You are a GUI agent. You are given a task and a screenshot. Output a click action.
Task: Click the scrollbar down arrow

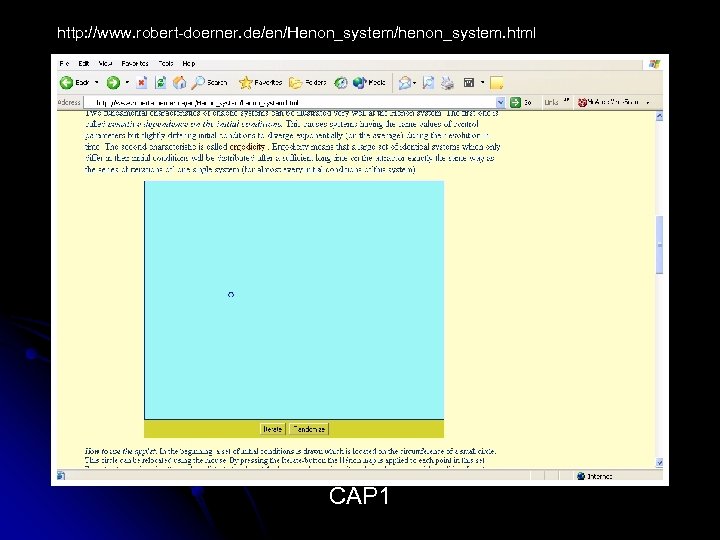click(659, 462)
